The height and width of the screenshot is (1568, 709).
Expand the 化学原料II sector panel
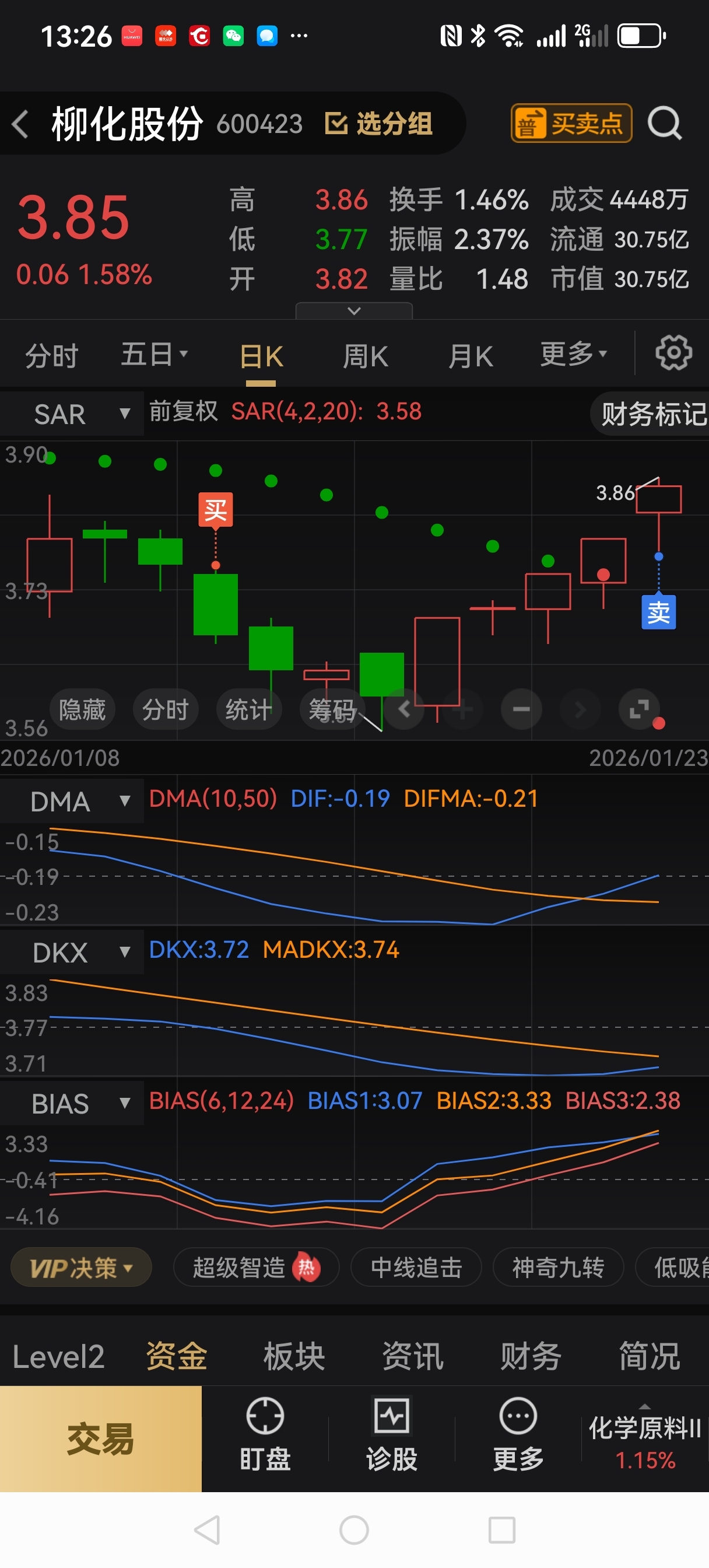coord(645,1438)
